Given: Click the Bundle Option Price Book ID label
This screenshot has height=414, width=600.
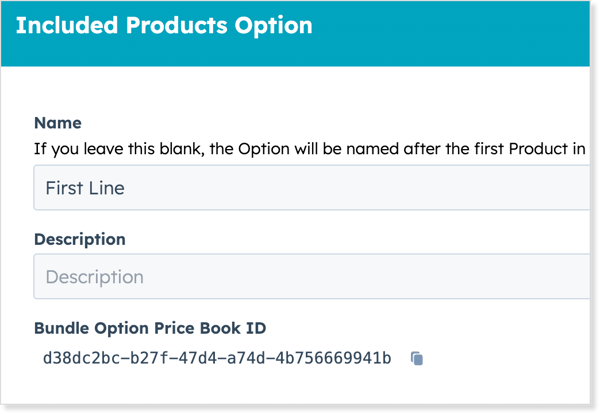Looking at the screenshot, I should [x=150, y=328].
